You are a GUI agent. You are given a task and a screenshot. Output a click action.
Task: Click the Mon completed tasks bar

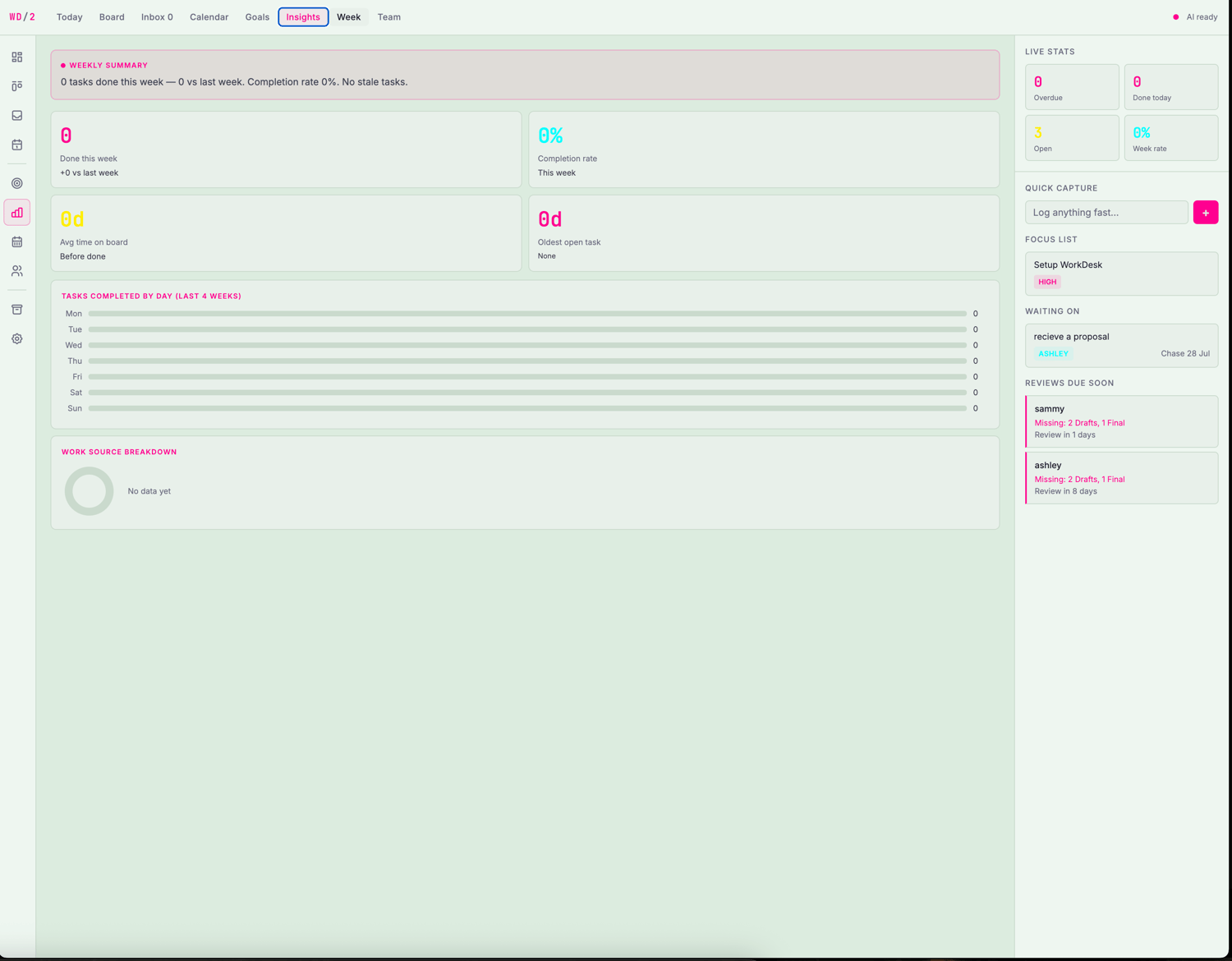point(527,314)
